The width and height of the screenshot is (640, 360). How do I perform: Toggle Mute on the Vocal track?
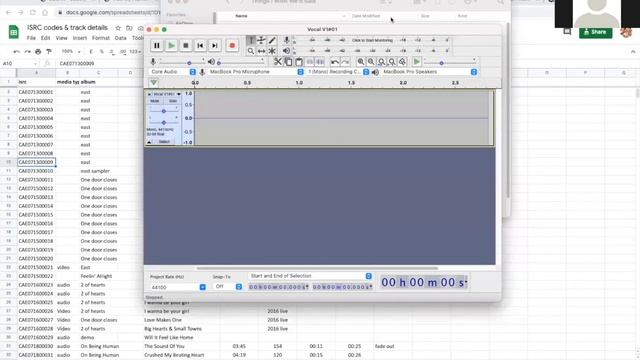click(155, 101)
